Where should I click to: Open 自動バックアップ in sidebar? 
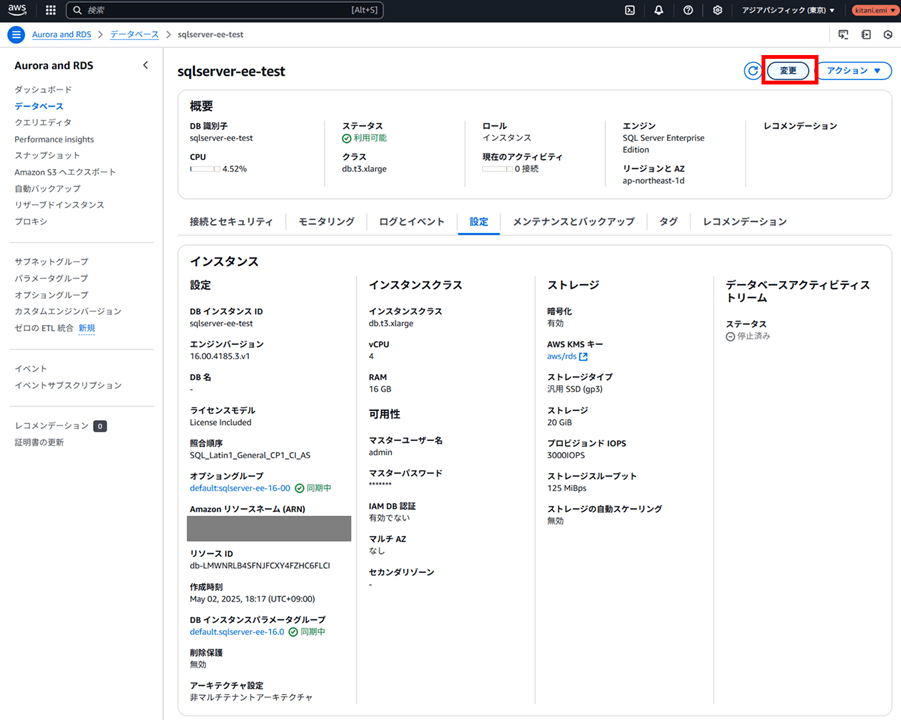coord(47,188)
